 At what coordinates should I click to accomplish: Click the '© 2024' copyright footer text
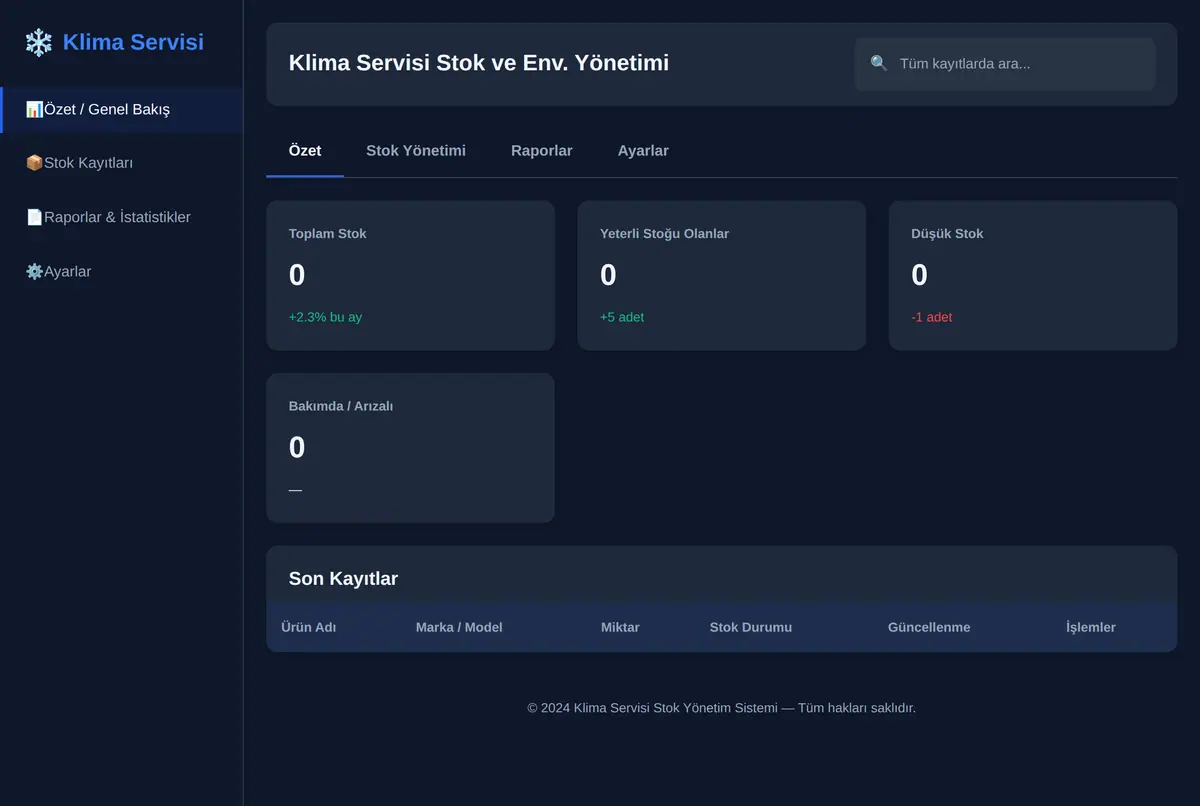[x=722, y=708]
